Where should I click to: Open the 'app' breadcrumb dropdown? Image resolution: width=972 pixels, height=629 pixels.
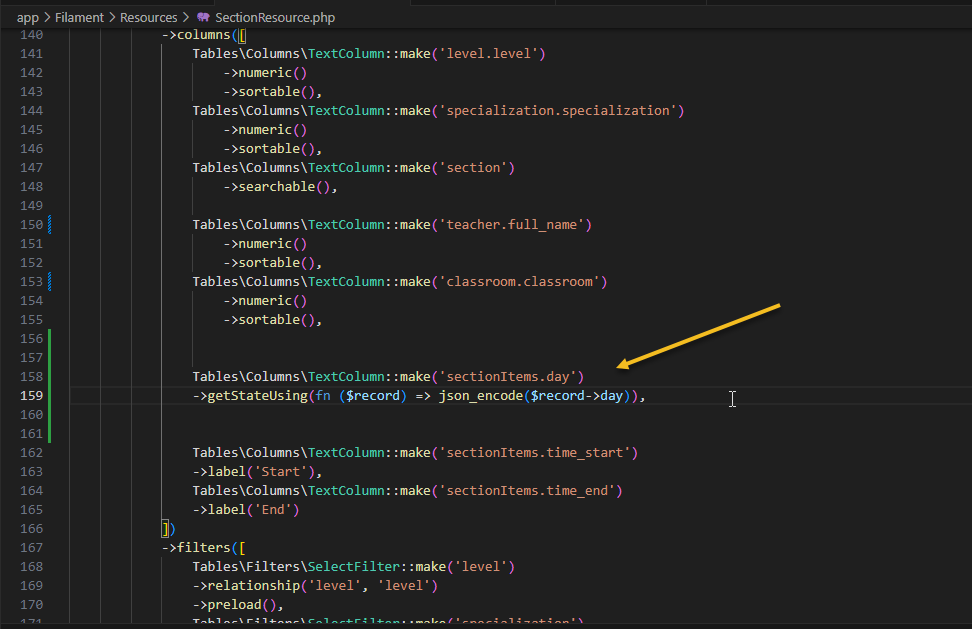(27, 17)
